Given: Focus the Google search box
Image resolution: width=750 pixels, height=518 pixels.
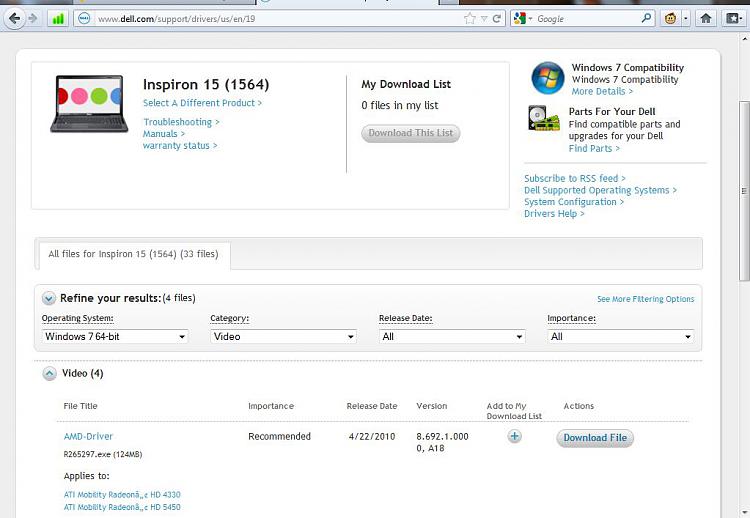Looking at the screenshot, I should [x=587, y=19].
